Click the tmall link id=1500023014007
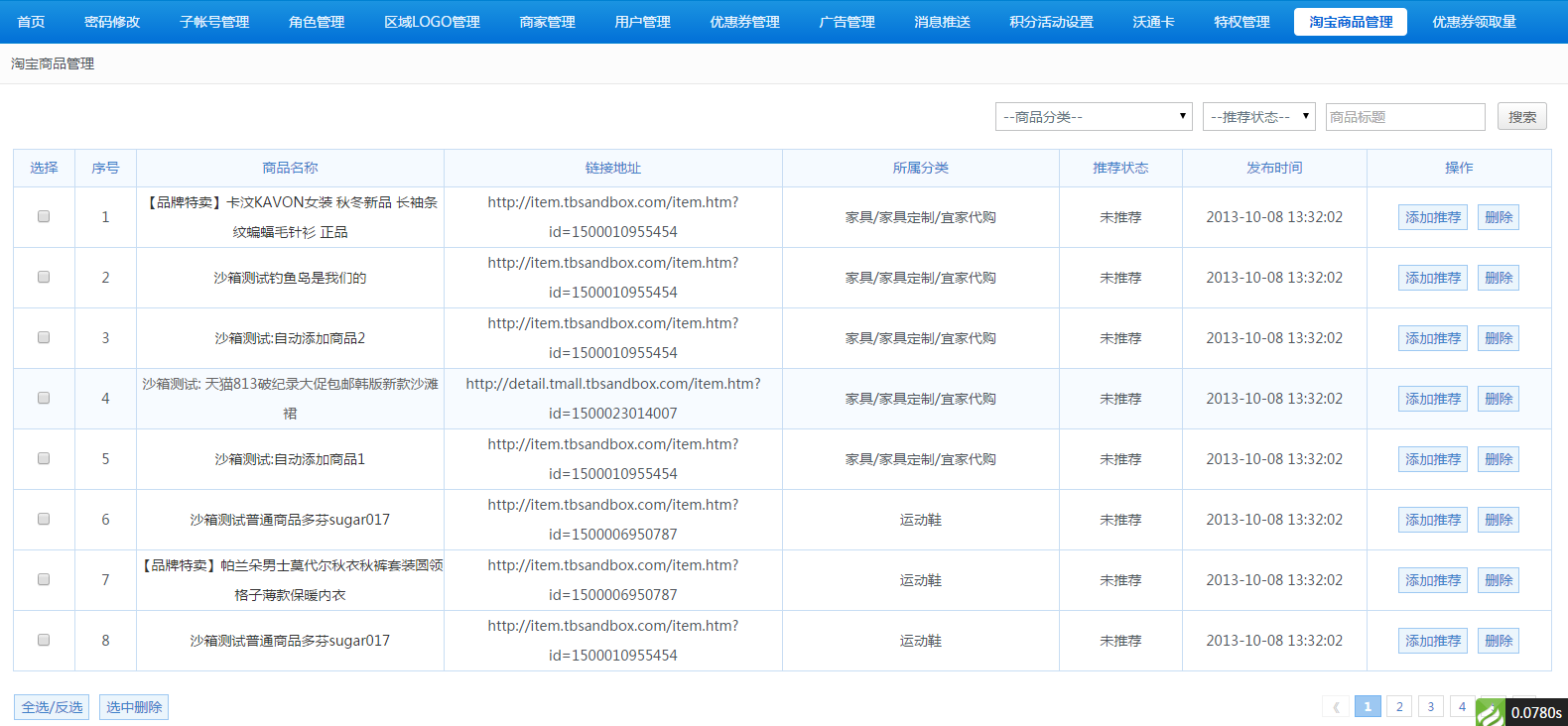The image size is (1568, 726). click(x=613, y=399)
